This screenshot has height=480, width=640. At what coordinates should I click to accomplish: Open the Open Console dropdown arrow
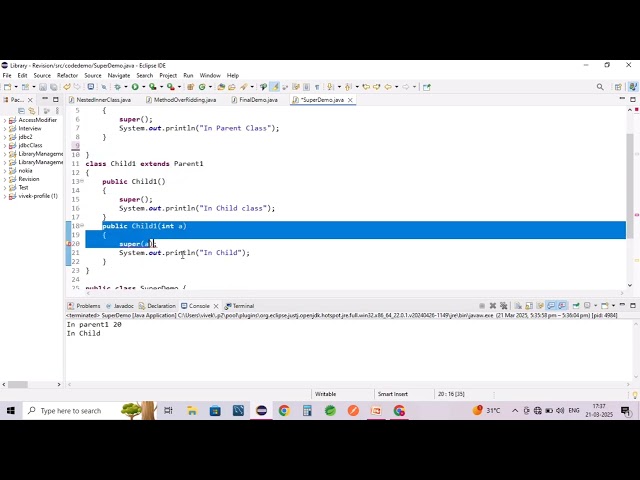click(x=613, y=306)
